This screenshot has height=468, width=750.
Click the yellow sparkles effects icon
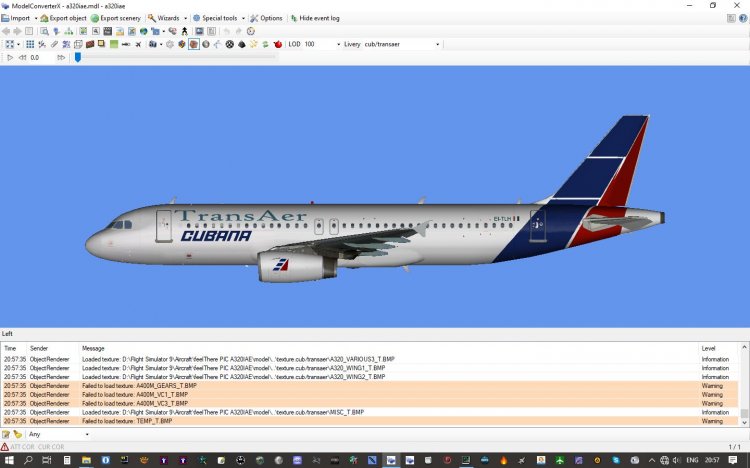pos(254,44)
